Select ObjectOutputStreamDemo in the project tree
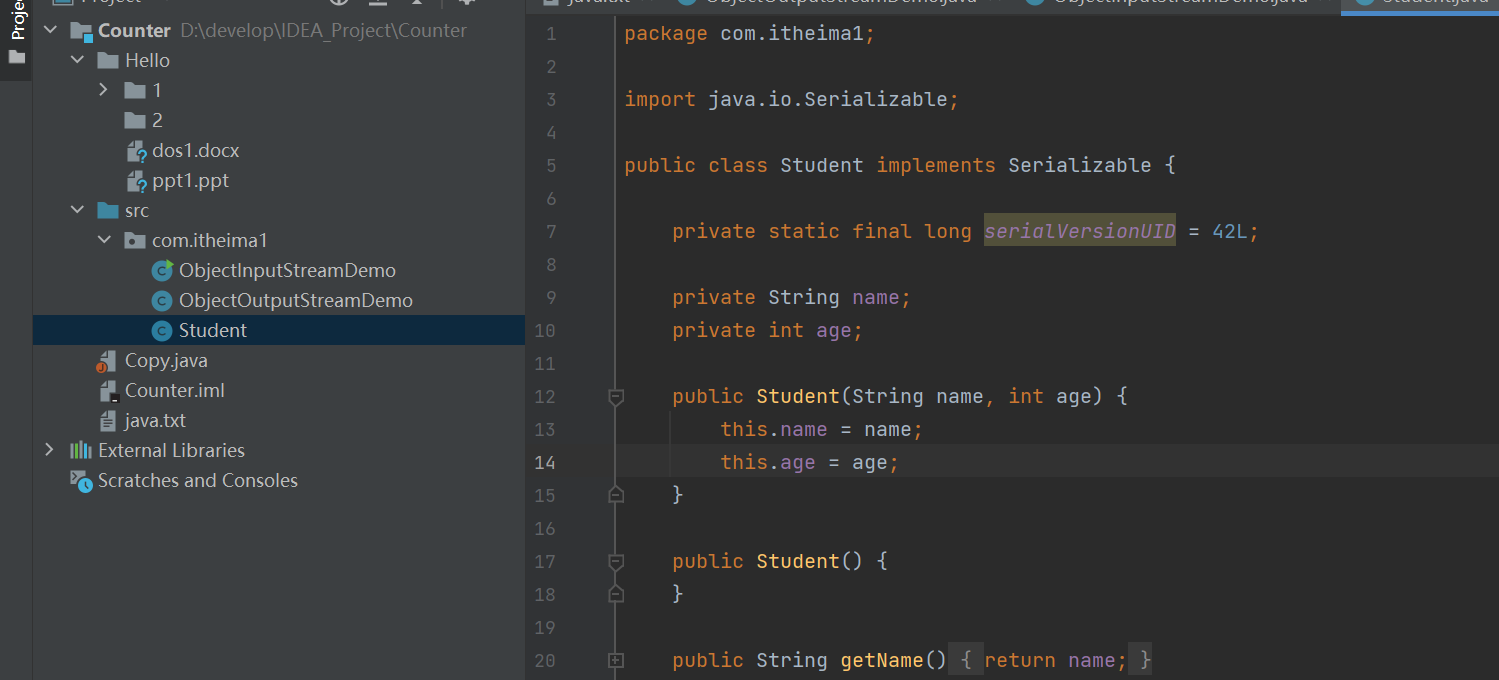Screen dimensions: 1499x680 [296, 301]
